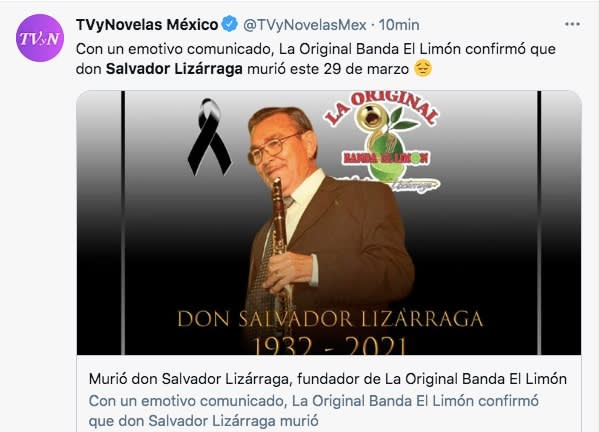Image resolution: width=599 pixels, height=432 pixels.
Task: Click the gold Don Salvador Lizárraga caption
Action: coord(330,319)
